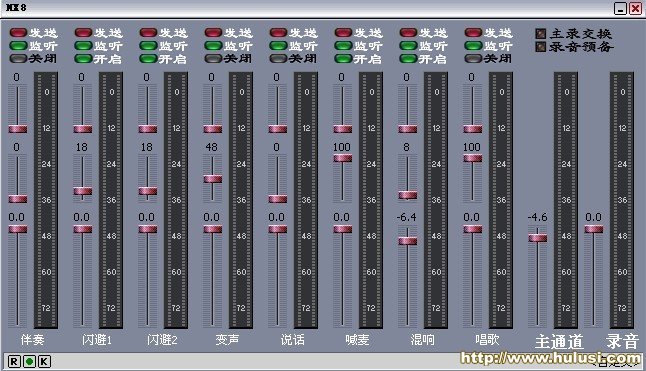Turn off the 开启 switch of 喊麦 channel
This screenshot has width=646, height=371.
[x=343, y=58]
